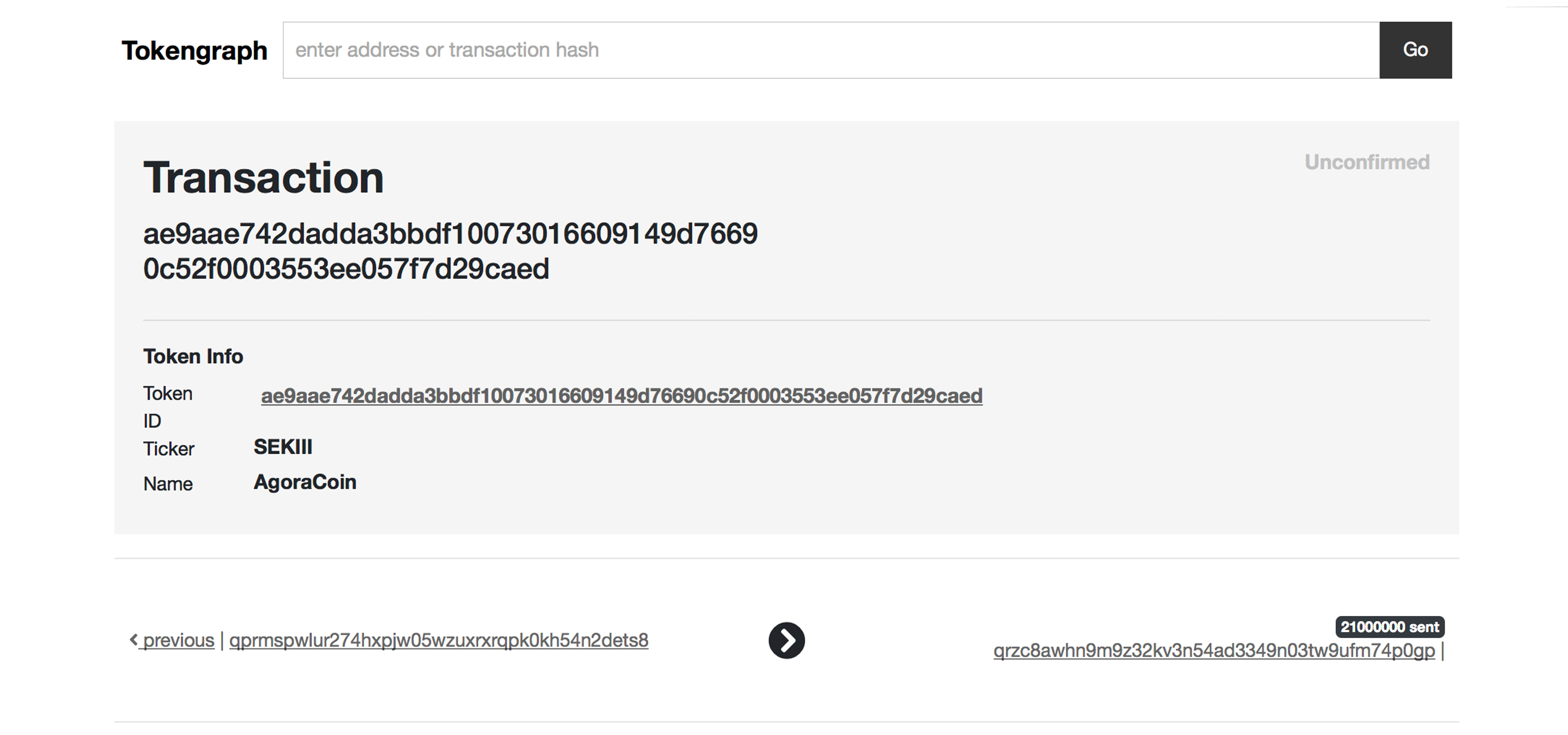The width and height of the screenshot is (1568, 735).
Task: Click the large transaction hash text
Action: [450, 251]
